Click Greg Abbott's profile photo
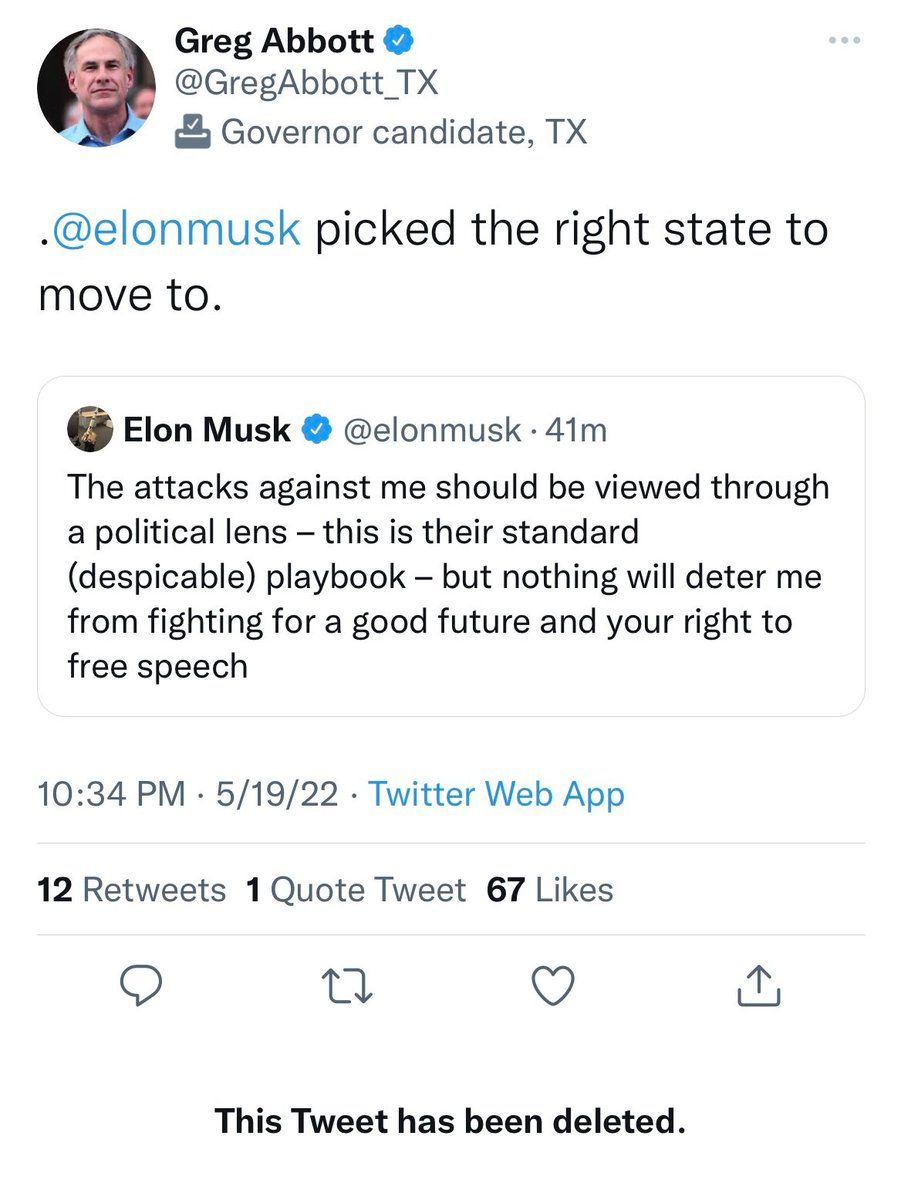 pyautogui.click(x=97, y=88)
